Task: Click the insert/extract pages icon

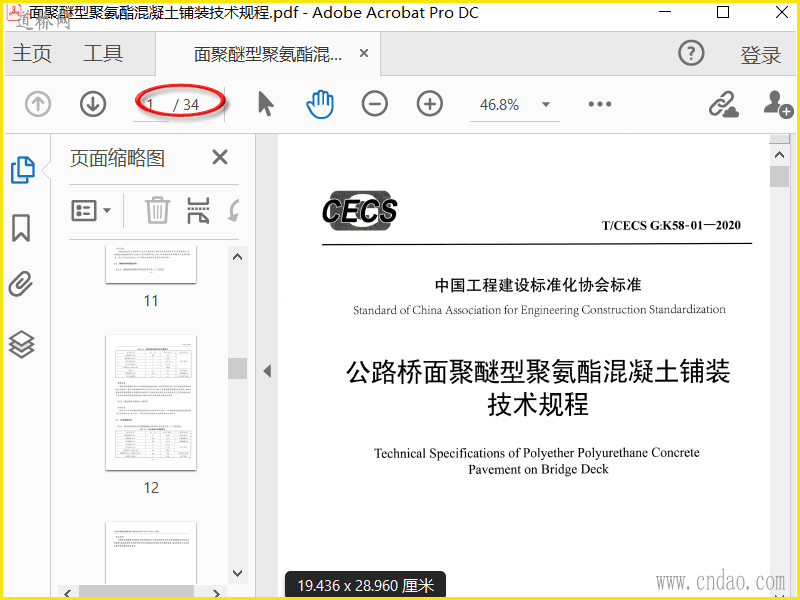Action: pyautogui.click(x=198, y=210)
